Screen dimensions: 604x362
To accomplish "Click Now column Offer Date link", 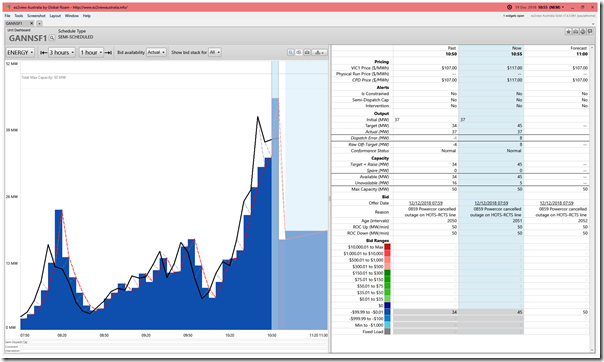I will [491, 203].
